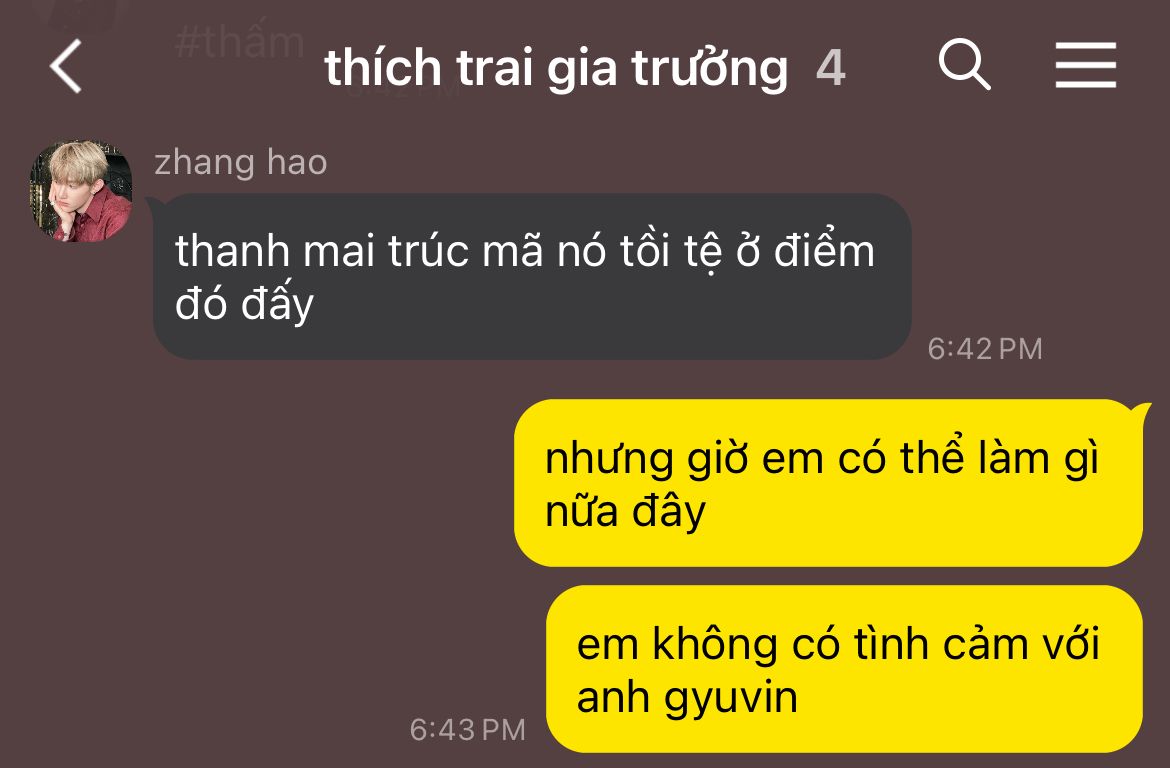Screen dimensions: 1170x768
Task: Tap the word 'gyuvin' in the last message
Action: pyautogui.click(x=731, y=700)
